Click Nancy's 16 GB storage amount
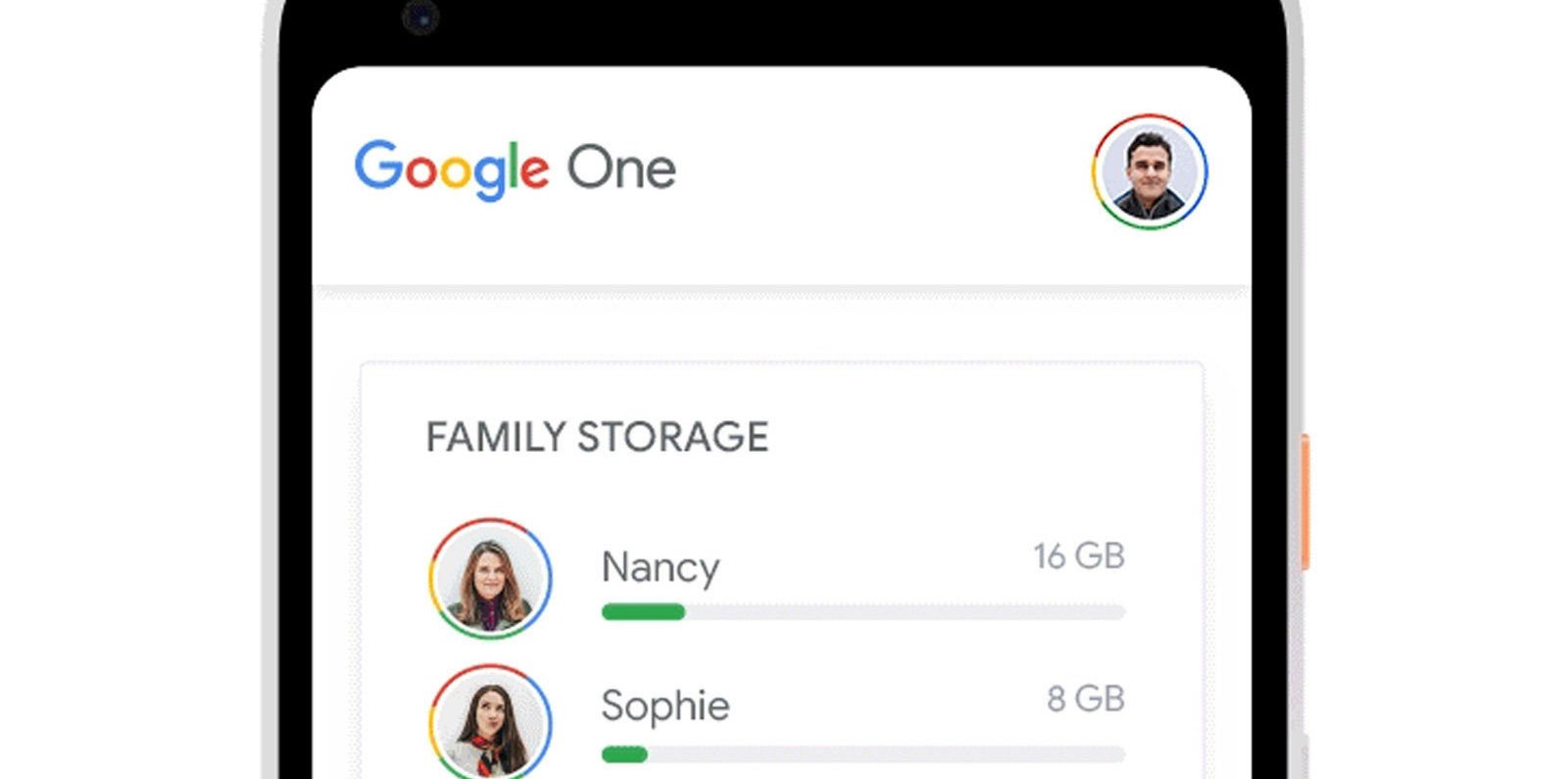Image resolution: width=1568 pixels, height=779 pixels. tap(1079, 556)
